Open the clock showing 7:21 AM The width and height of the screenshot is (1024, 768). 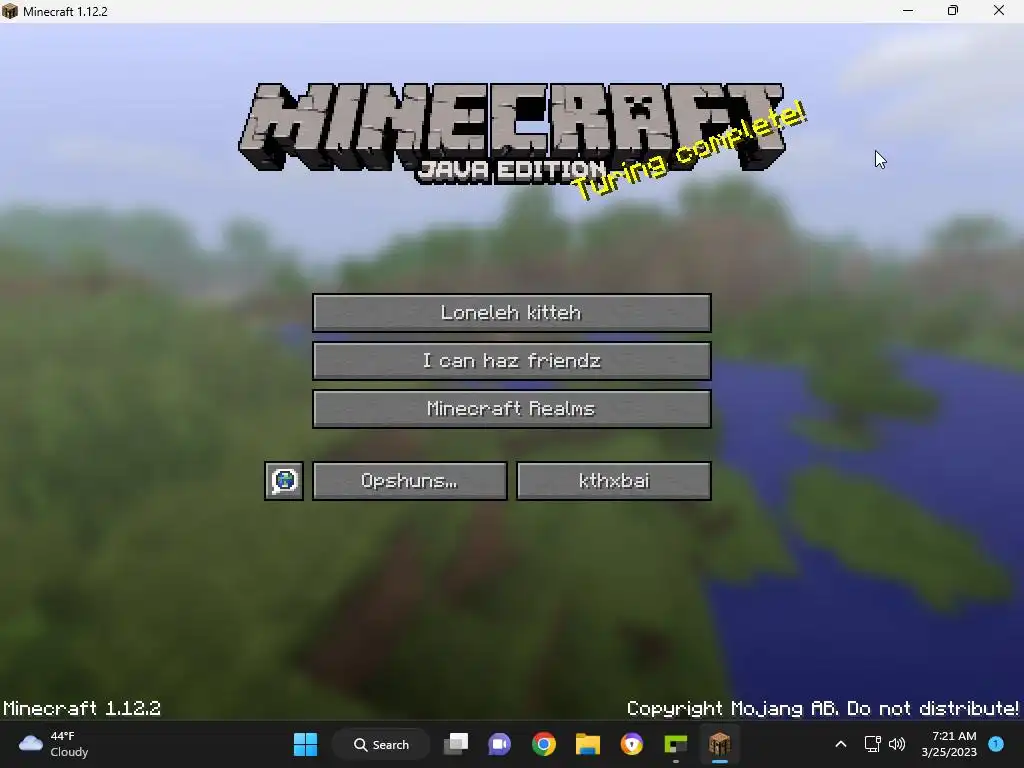(x=949, y=744)
